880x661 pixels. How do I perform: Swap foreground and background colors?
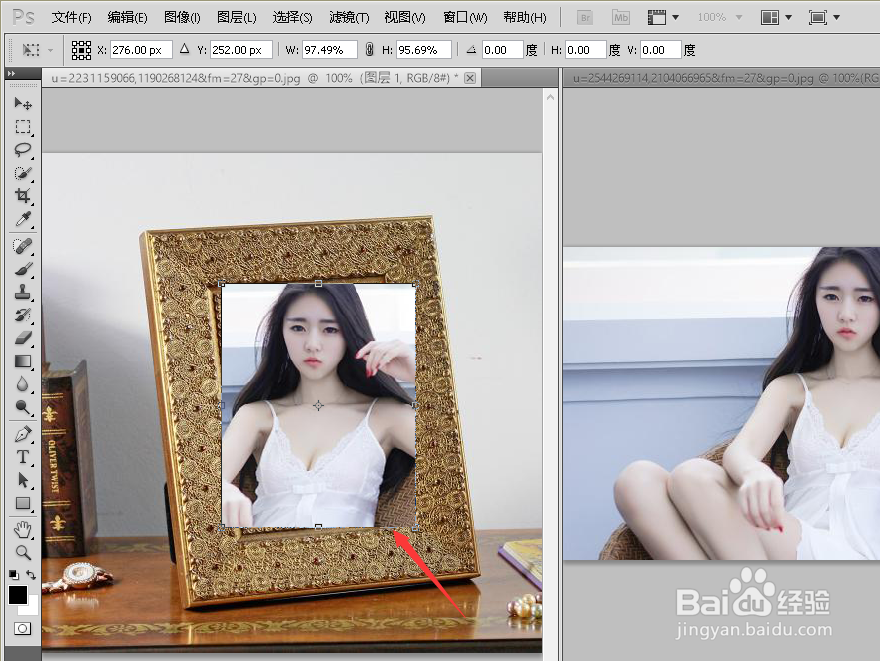(31, 575)
